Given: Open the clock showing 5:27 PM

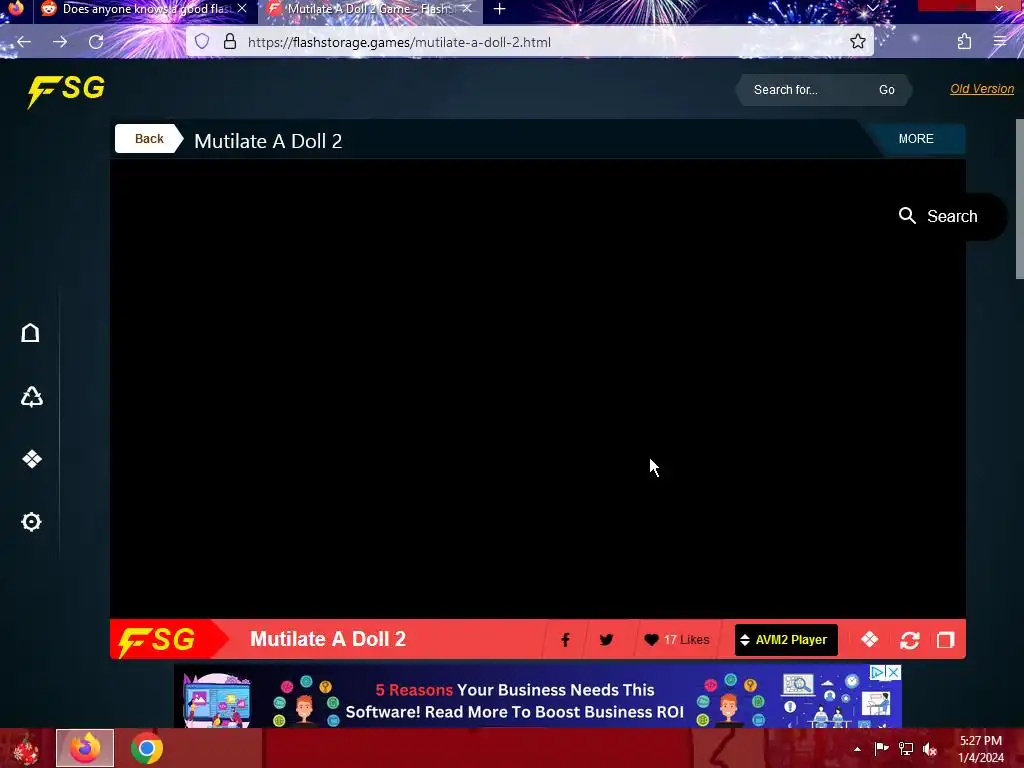Looking at the screenshot, I should point(981,749).
